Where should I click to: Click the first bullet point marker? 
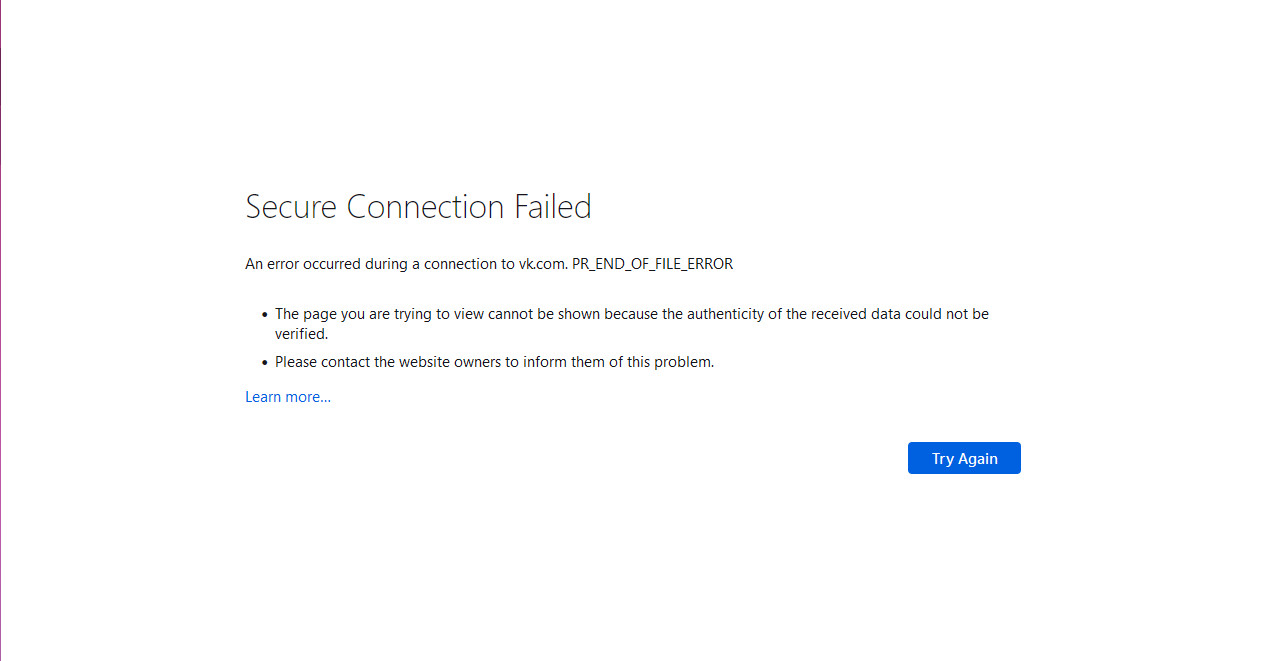click(x=265, y=315)
